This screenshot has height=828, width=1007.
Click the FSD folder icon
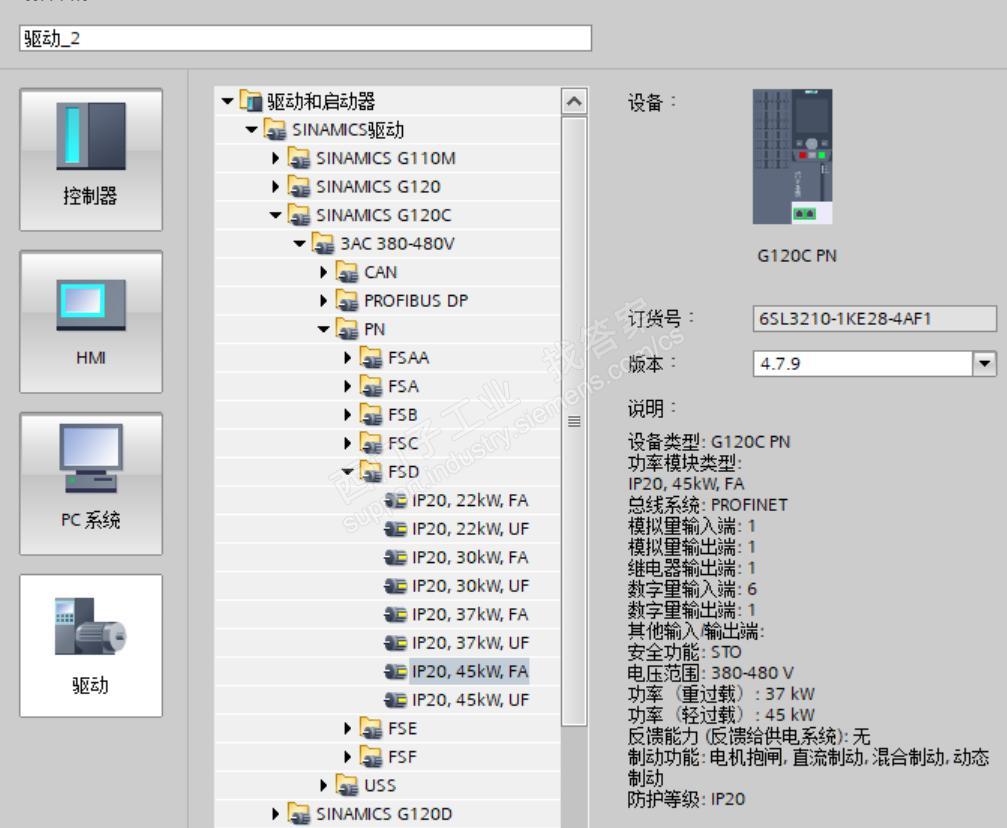[x=371, y=471]
